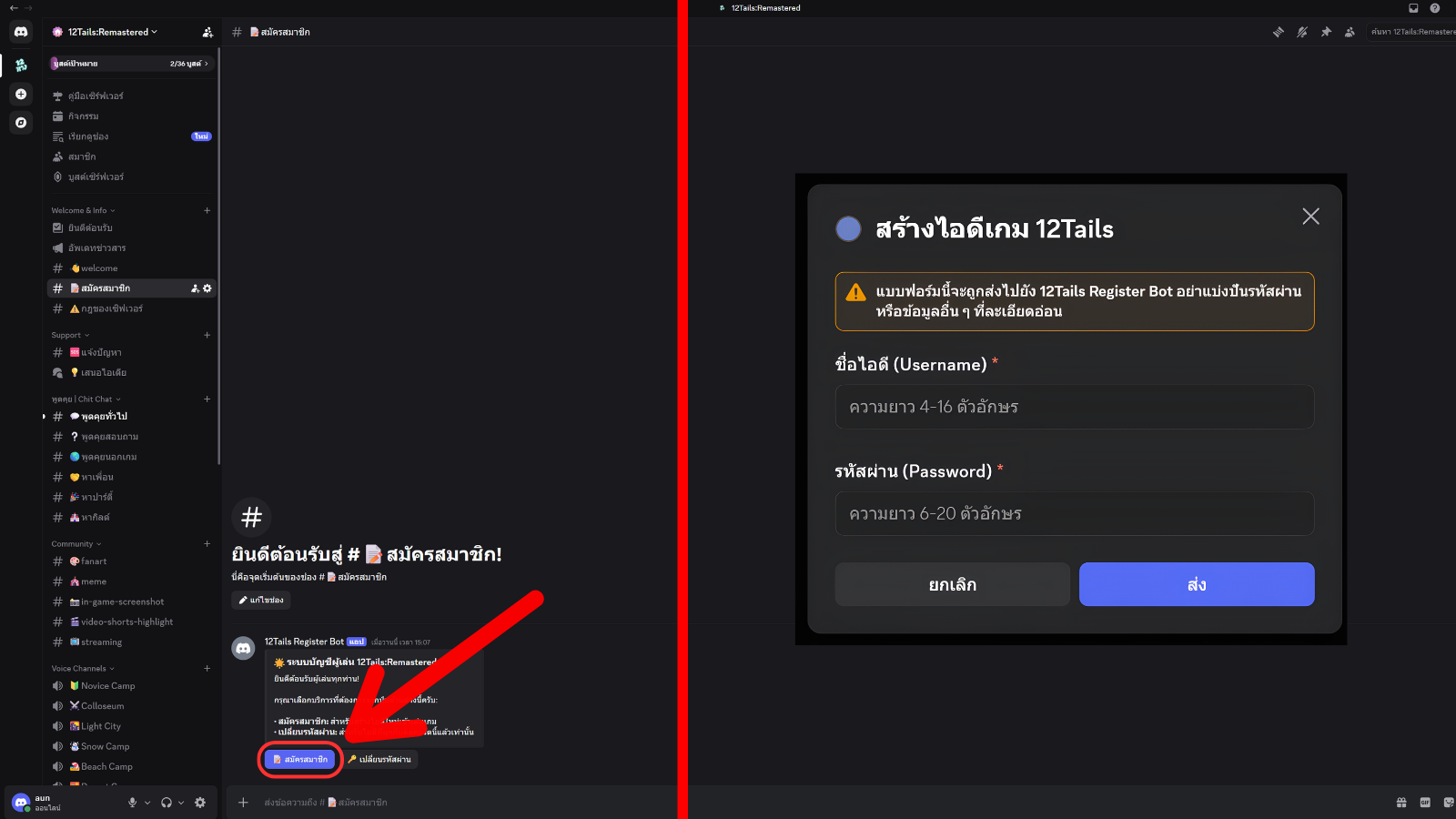Click the gift icon in the message bar
The image size is (1456, 819).
[x=1401, y=803]
